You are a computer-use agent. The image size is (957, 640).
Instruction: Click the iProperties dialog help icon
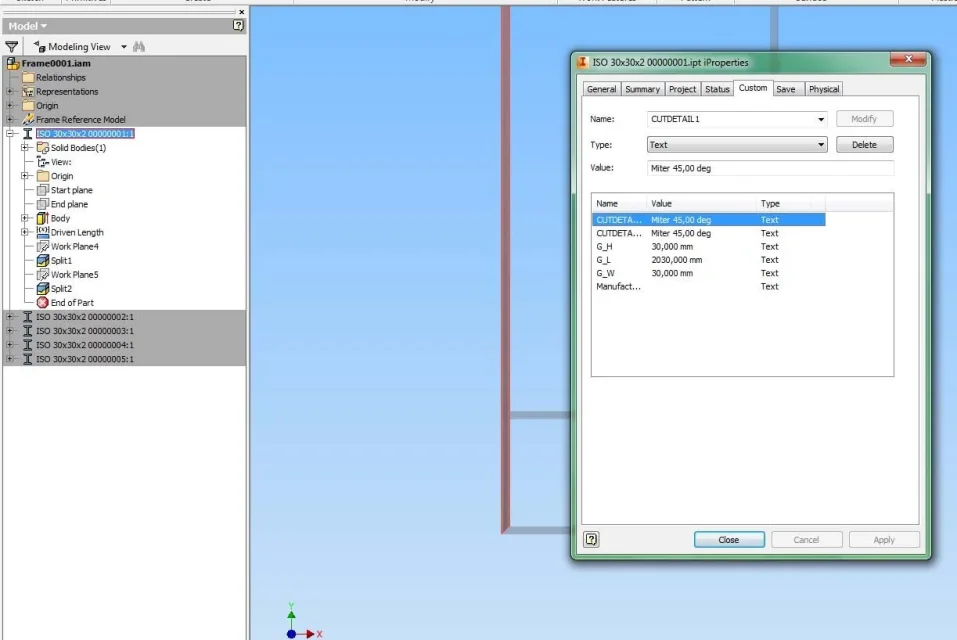pos(591,539)
